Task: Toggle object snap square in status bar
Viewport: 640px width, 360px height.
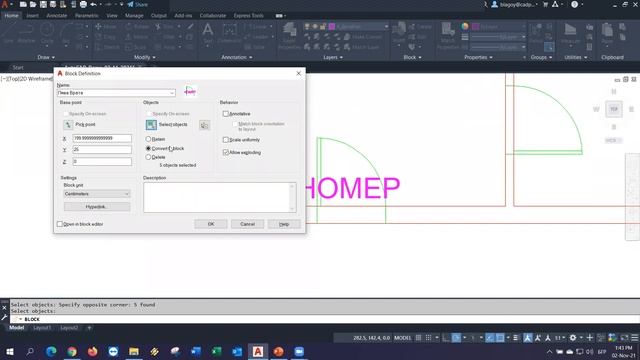Action: [x=500, y=338]
